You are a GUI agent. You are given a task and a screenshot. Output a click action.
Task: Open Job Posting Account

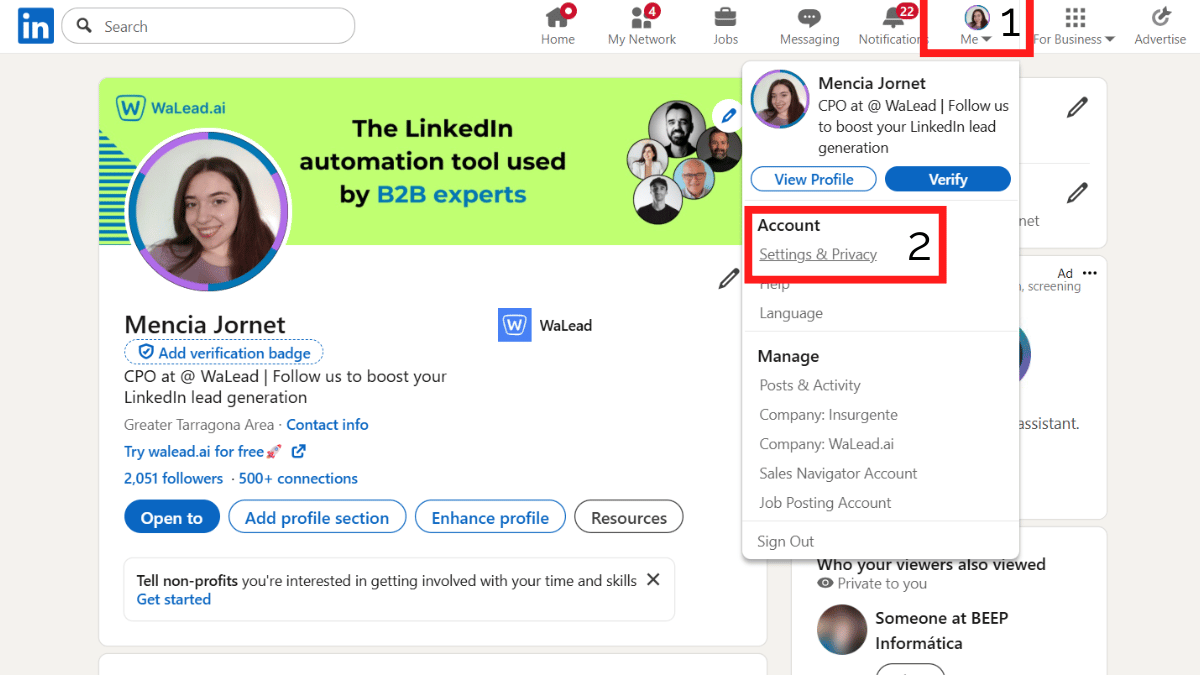(825, 502)
